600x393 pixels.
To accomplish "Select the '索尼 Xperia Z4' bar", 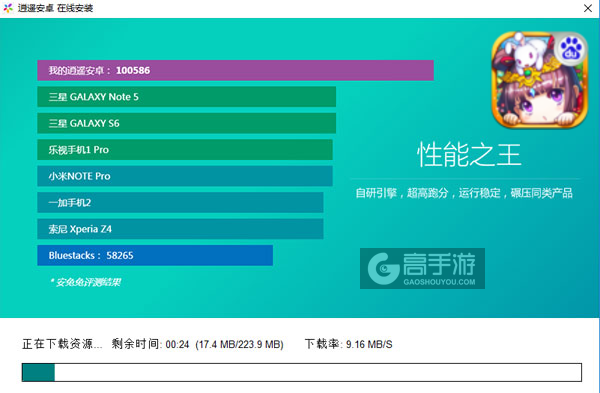I will pos(180,229).
